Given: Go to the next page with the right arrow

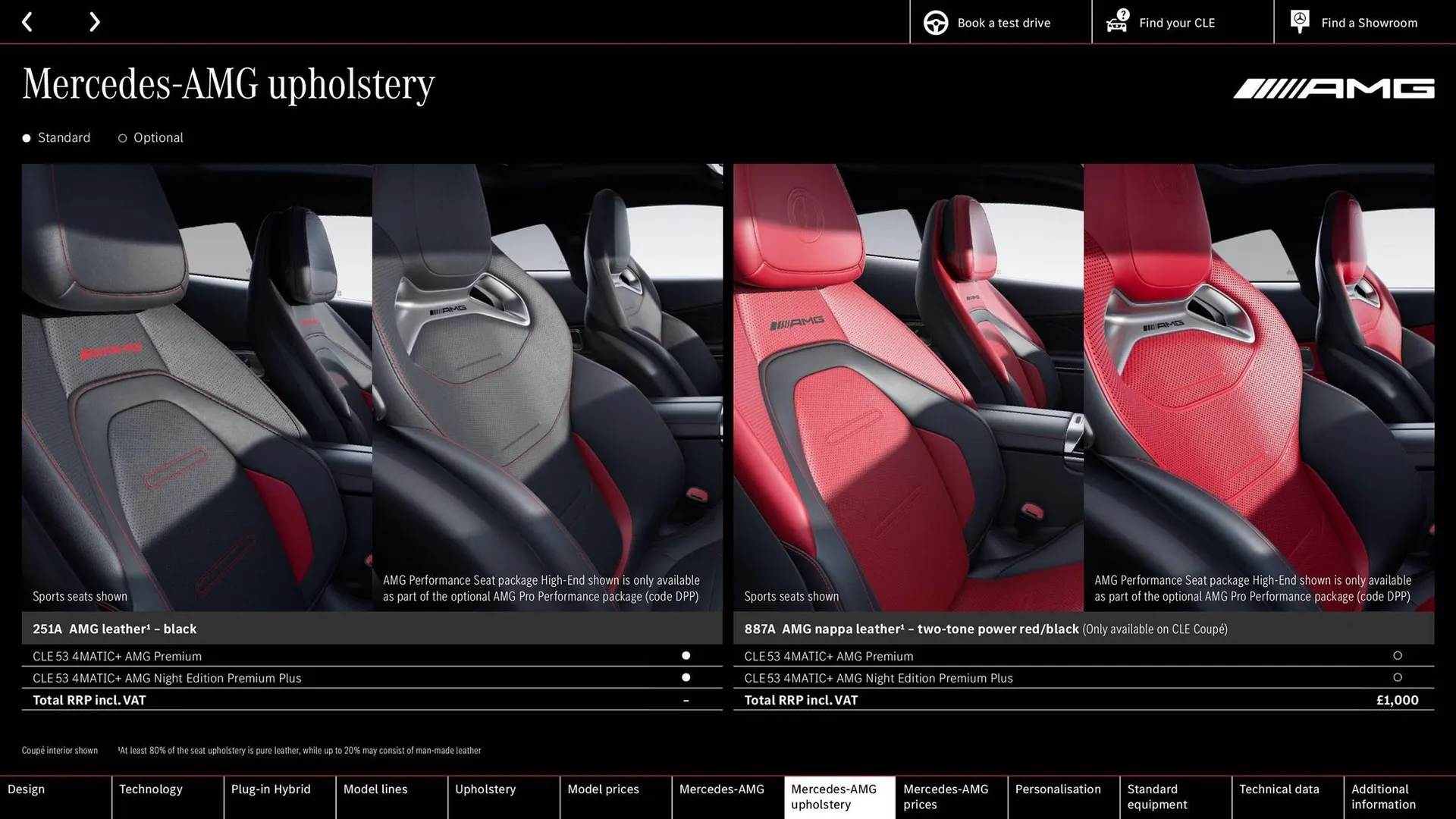Looking at the screenshot, I should (x=94, y=21).
